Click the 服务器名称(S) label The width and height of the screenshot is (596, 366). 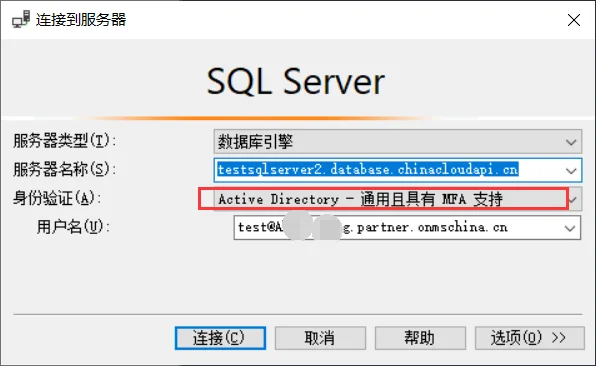tap(64, 169)
